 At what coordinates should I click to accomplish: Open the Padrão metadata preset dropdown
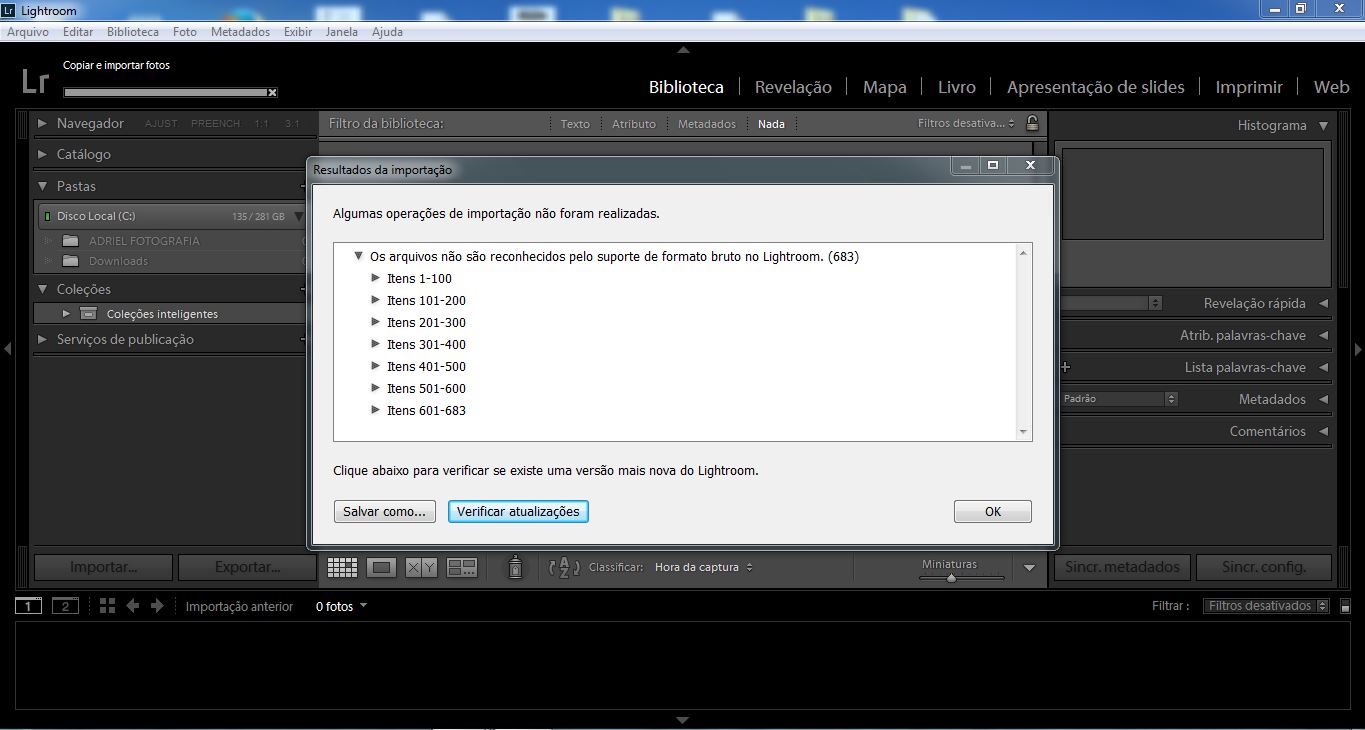coord(1119,398)
